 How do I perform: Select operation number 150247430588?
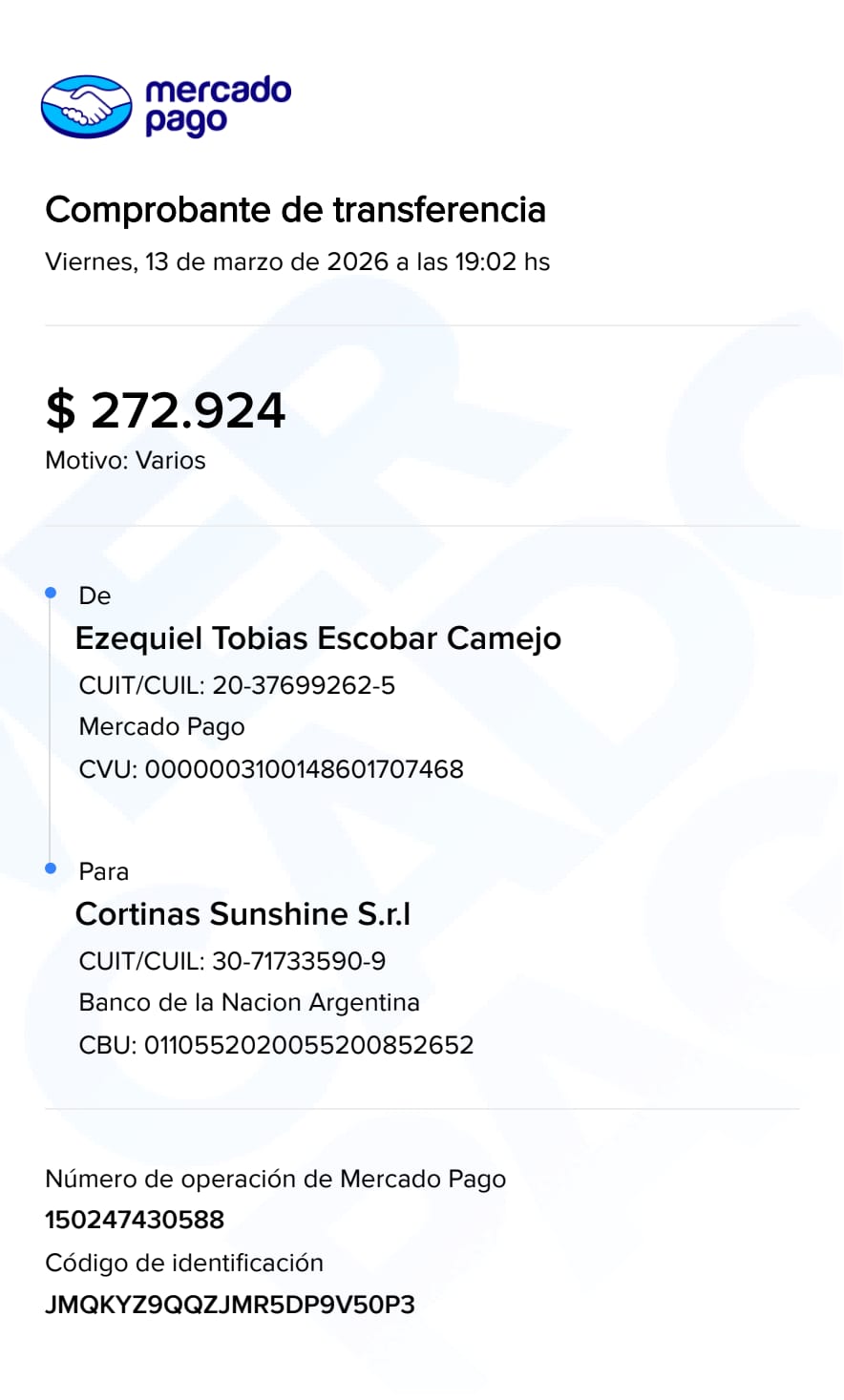tap(135, 1220)
